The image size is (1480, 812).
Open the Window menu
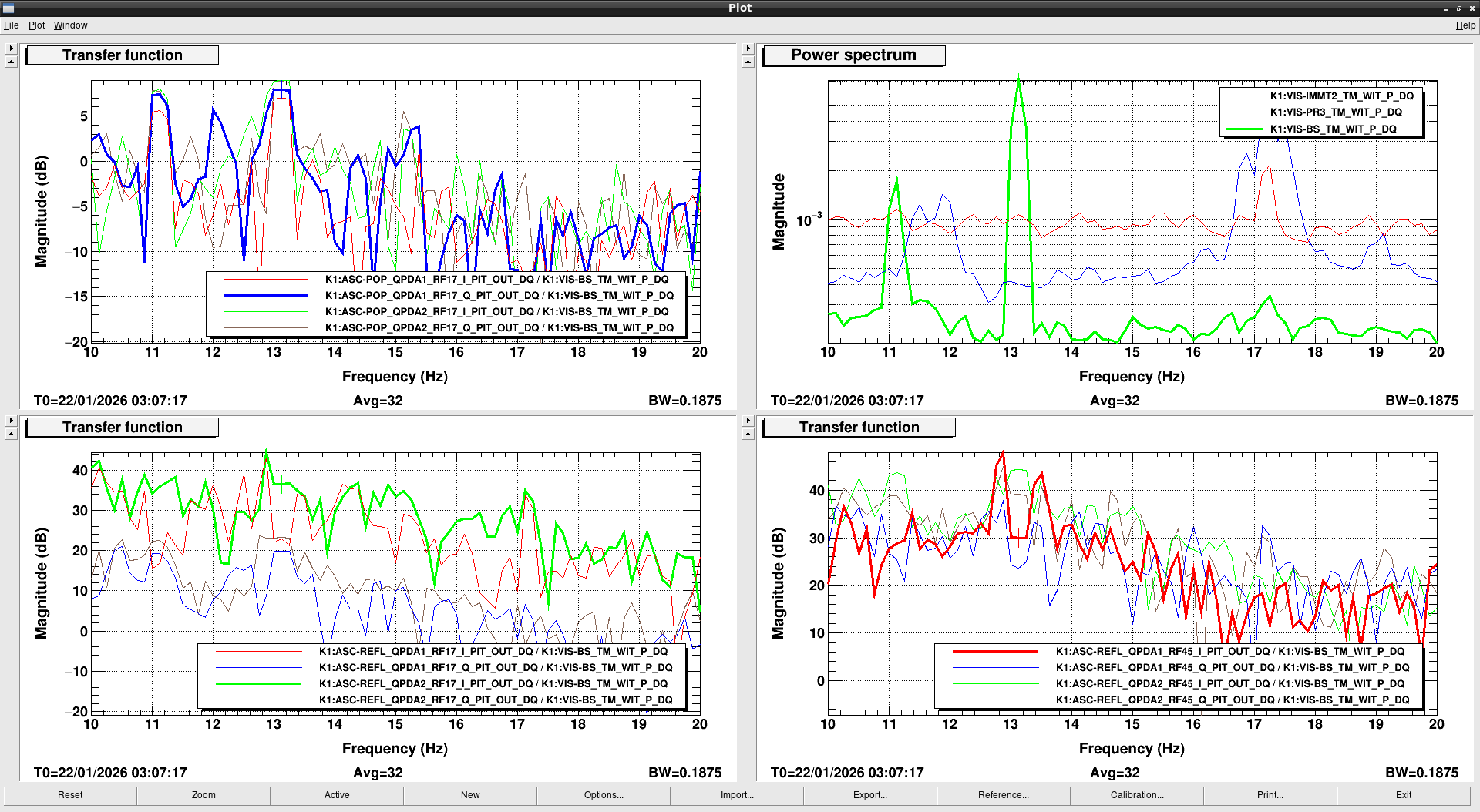click(70, 25)
